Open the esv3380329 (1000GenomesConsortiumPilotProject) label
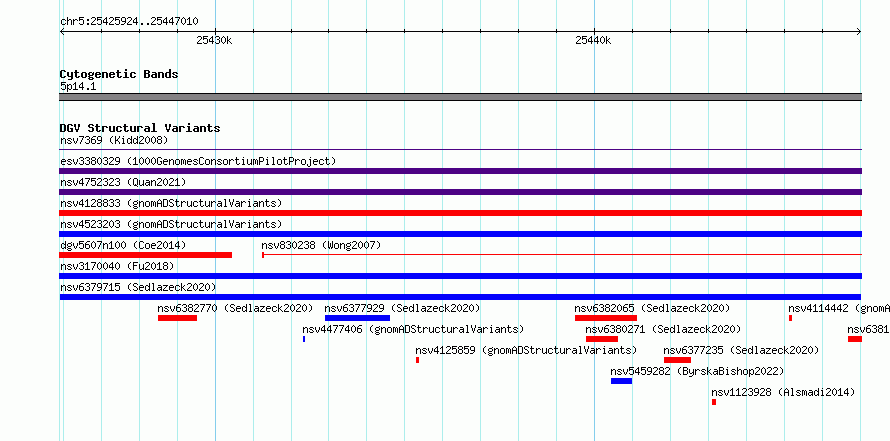890x441 pixels. (x=198, y=161)
